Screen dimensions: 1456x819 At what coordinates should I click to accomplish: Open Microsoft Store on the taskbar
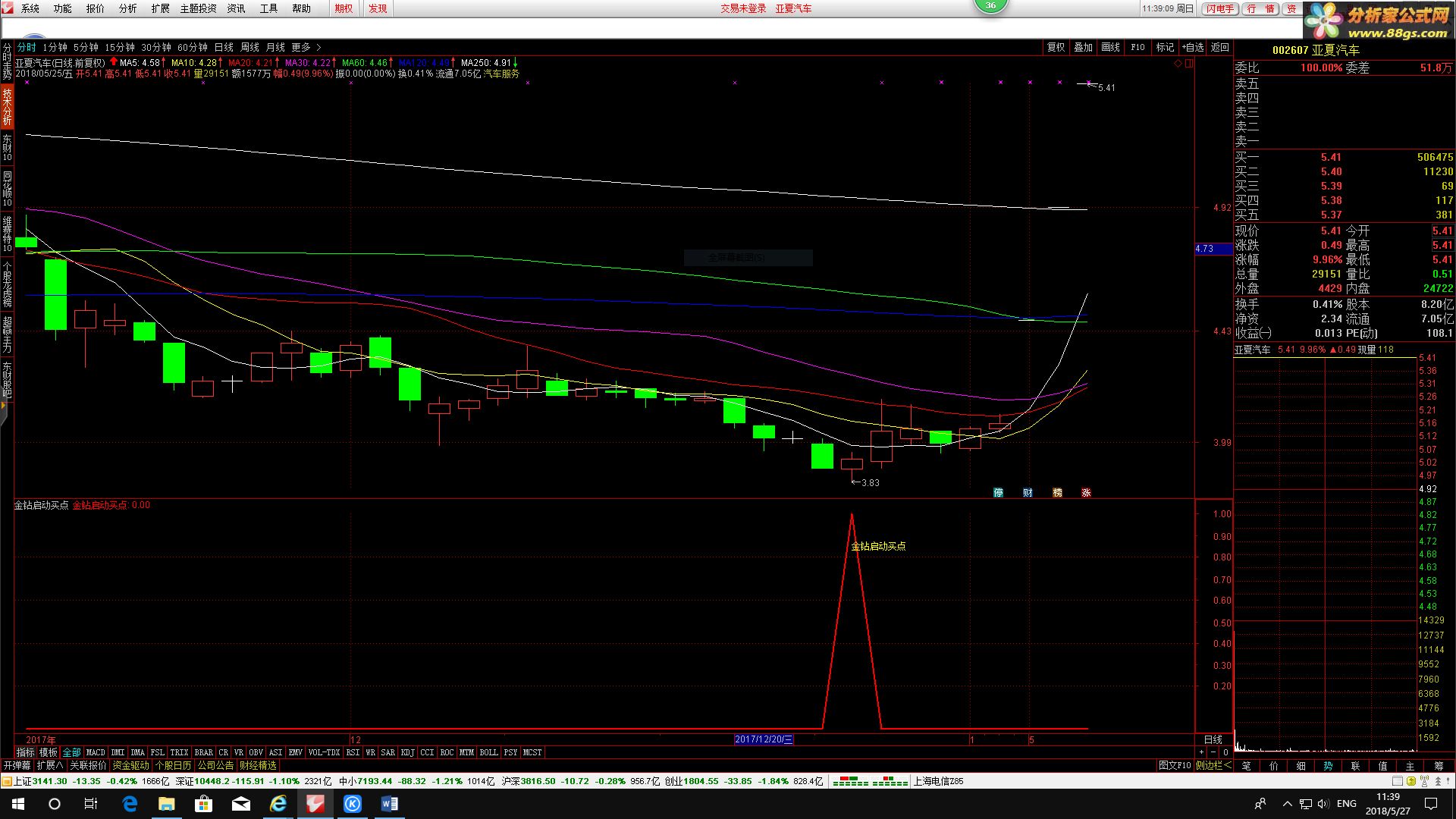pos(203,804)
